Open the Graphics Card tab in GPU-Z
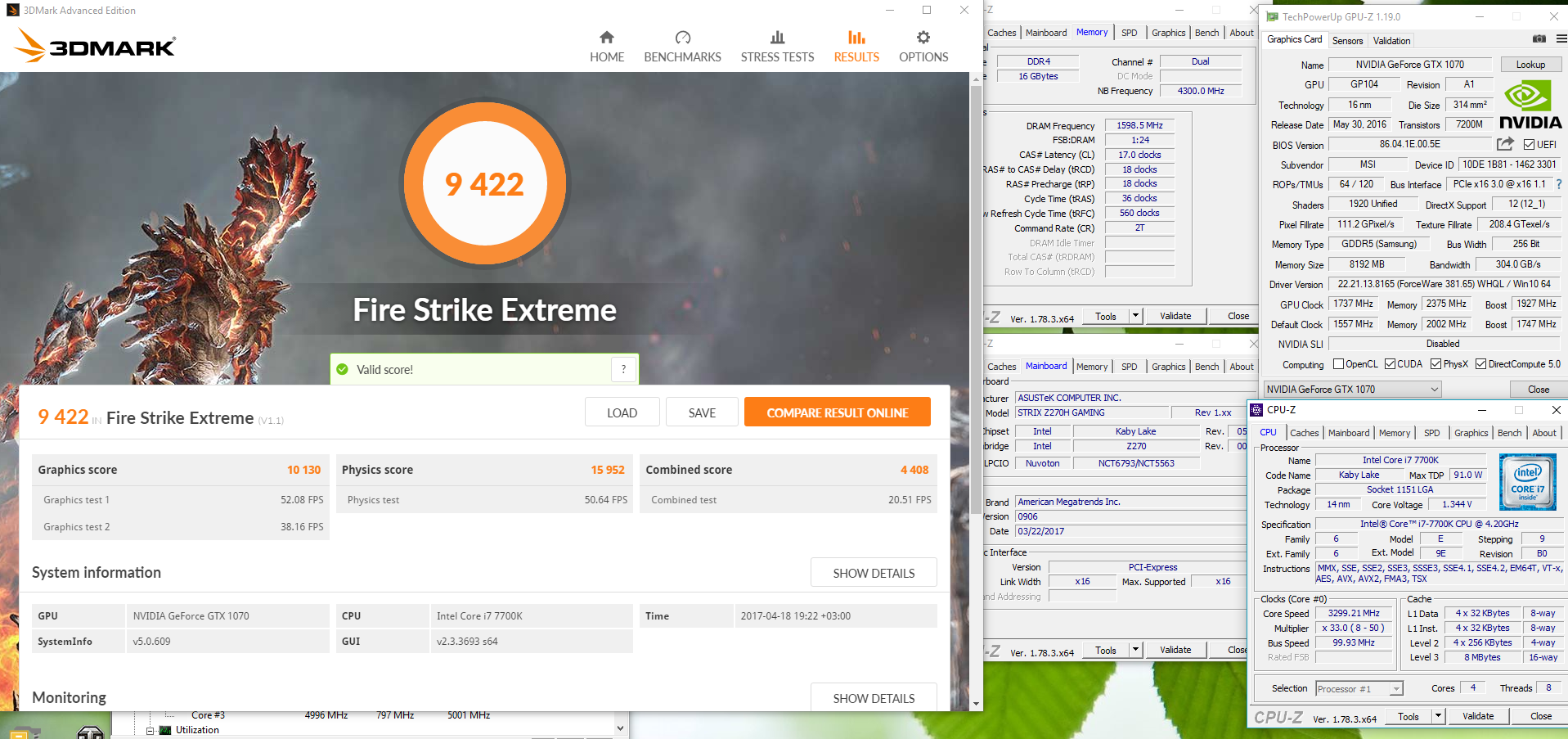 (1294, 39)
